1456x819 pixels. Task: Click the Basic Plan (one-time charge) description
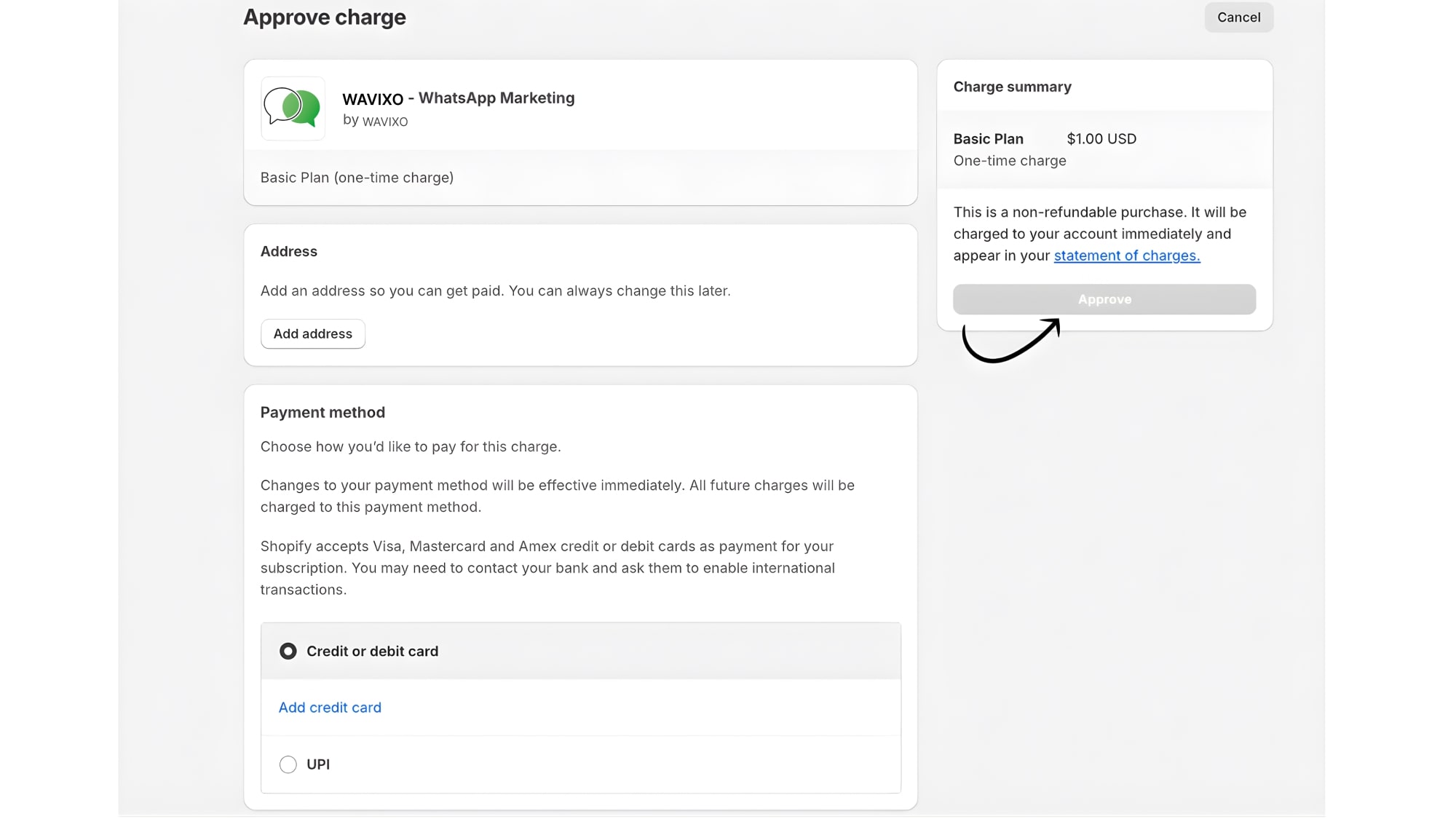357,178
